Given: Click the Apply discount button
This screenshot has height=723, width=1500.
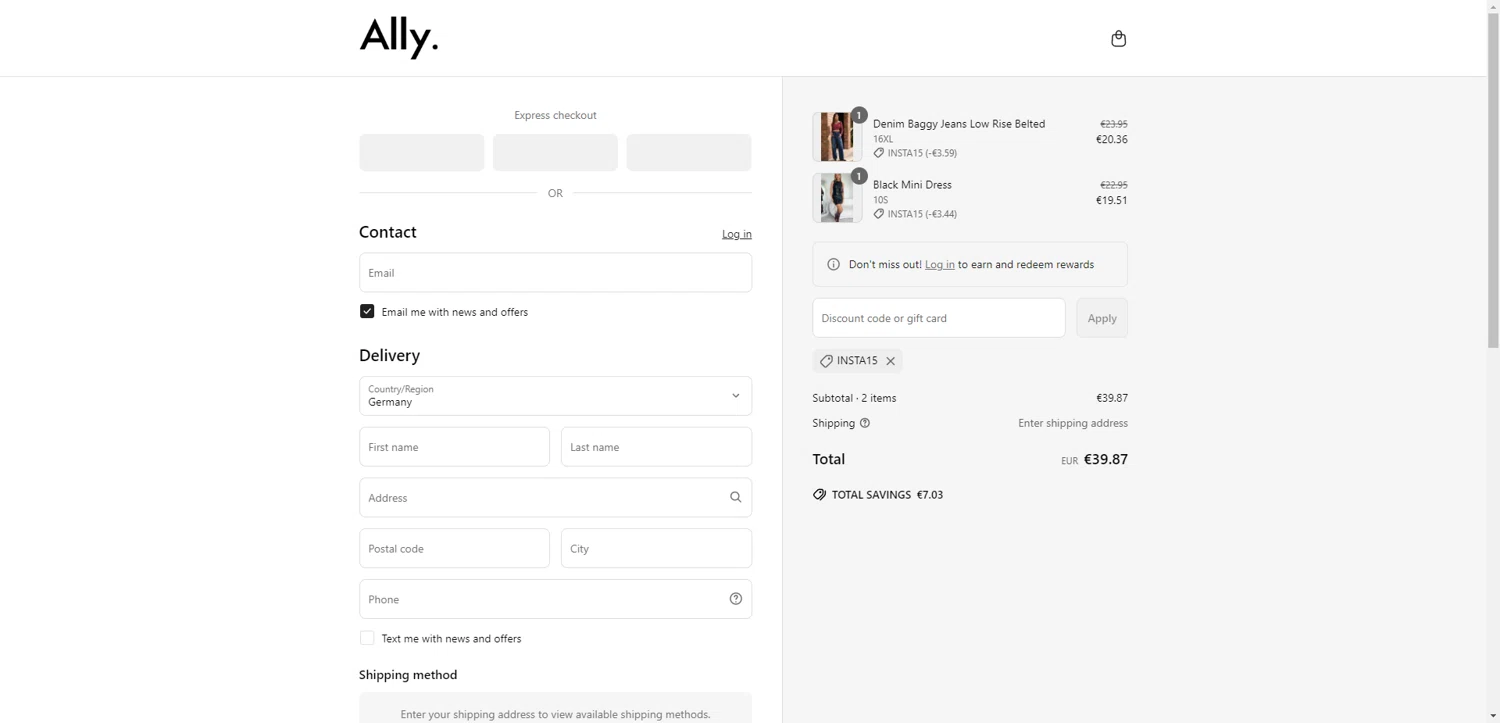Looking at the screenshot, I should [1102, 318].
